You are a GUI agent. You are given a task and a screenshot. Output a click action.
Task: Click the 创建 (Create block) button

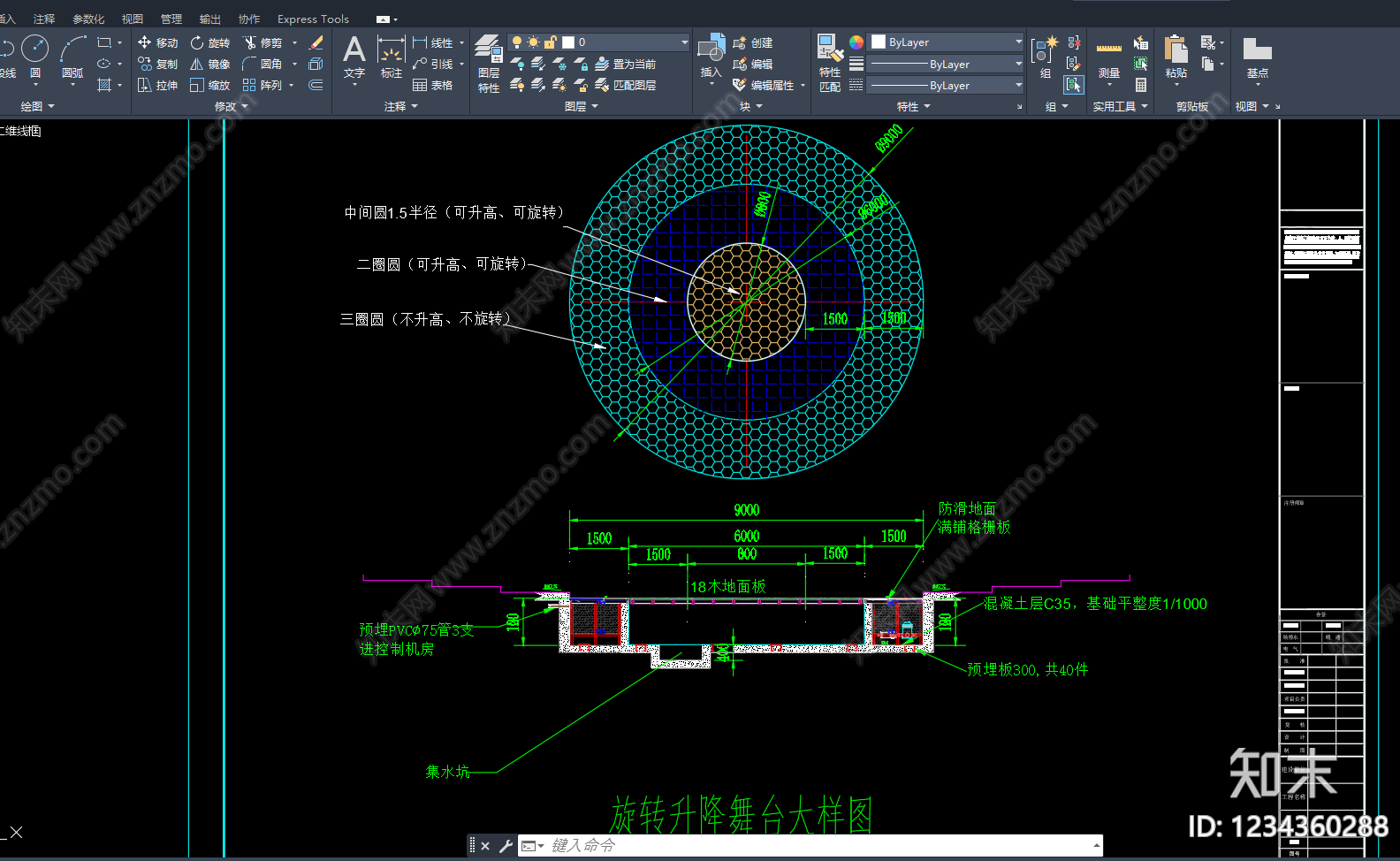click(752, 42)
